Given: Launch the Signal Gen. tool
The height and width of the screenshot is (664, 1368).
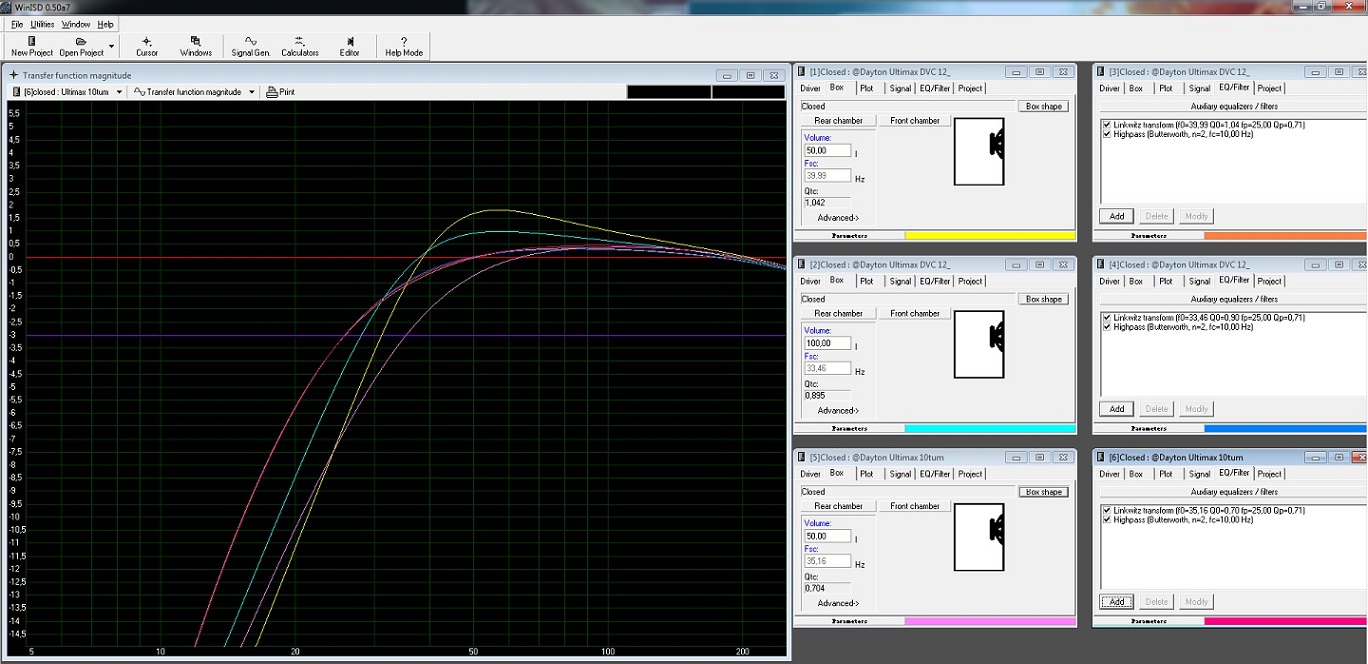Looking at the screenshot, I should [251, 41].
